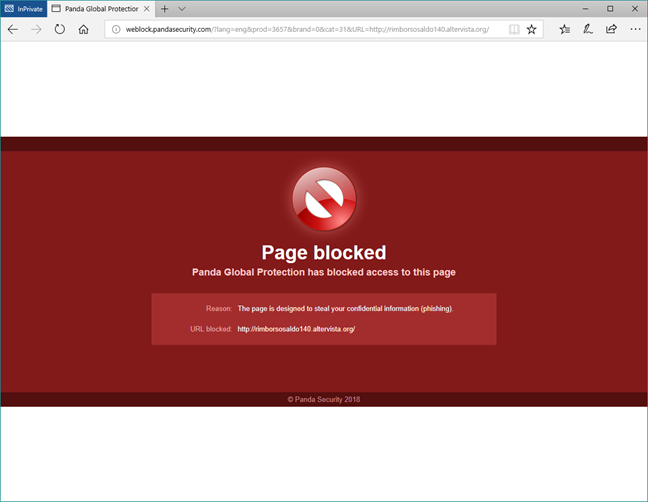Open the favorites hub
Screen dimensions: 648x502
(565, 29)
